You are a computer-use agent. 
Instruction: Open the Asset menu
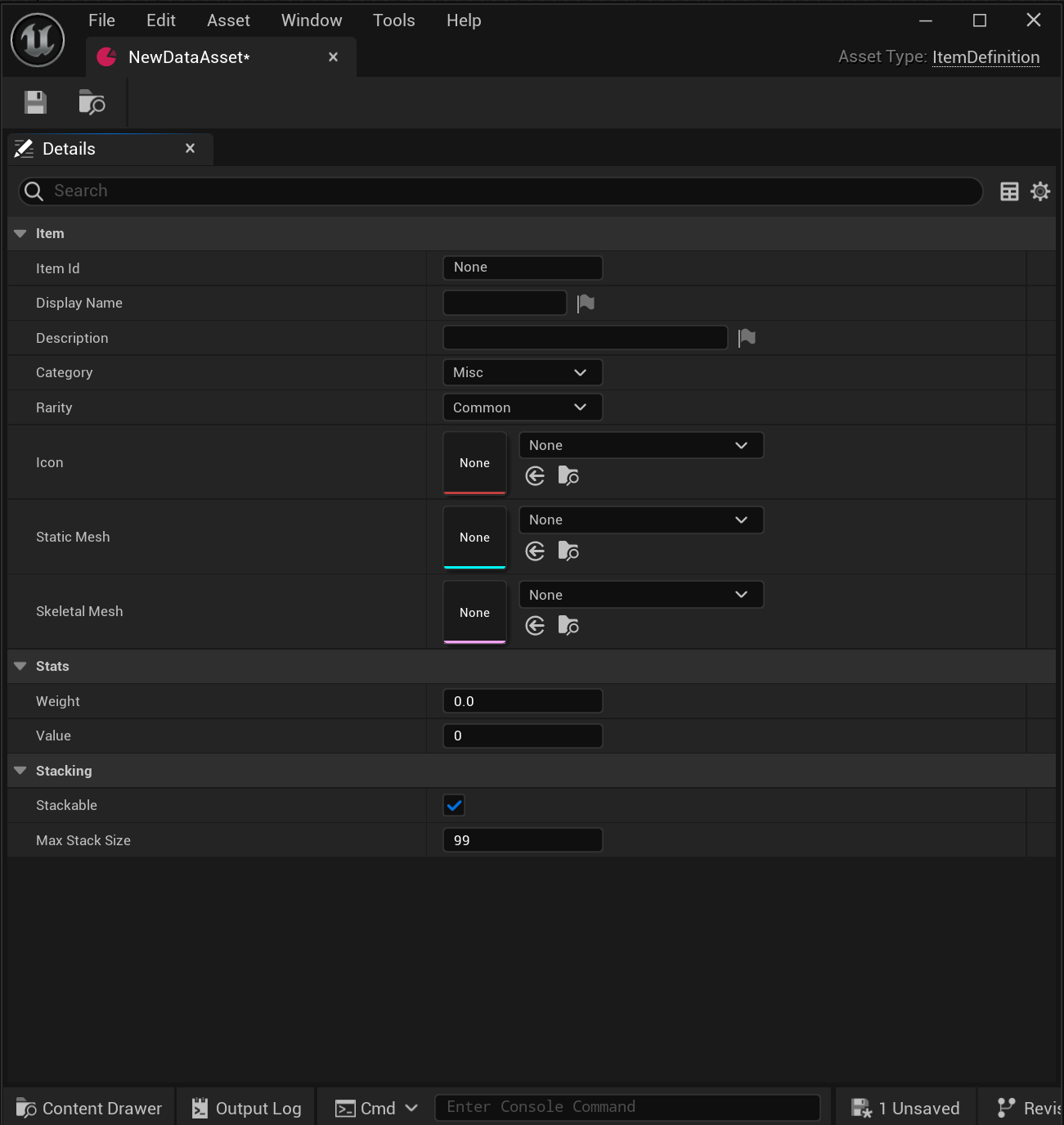(228, 20)
